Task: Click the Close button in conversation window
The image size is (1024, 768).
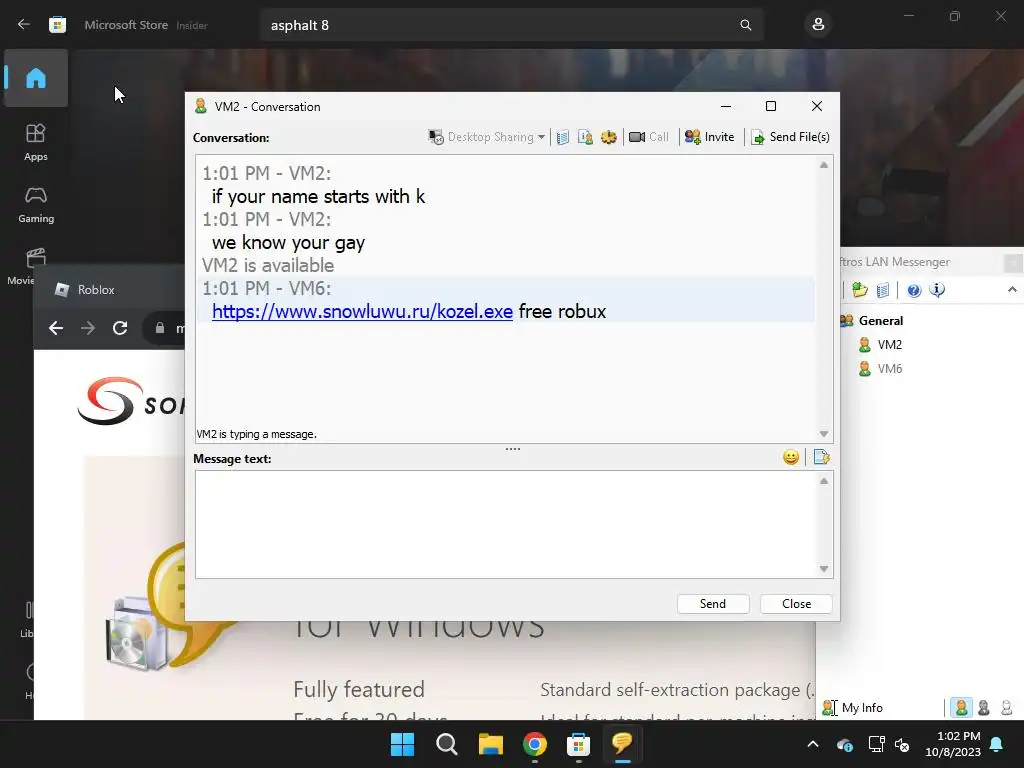Action: click(x=796, y=604)
